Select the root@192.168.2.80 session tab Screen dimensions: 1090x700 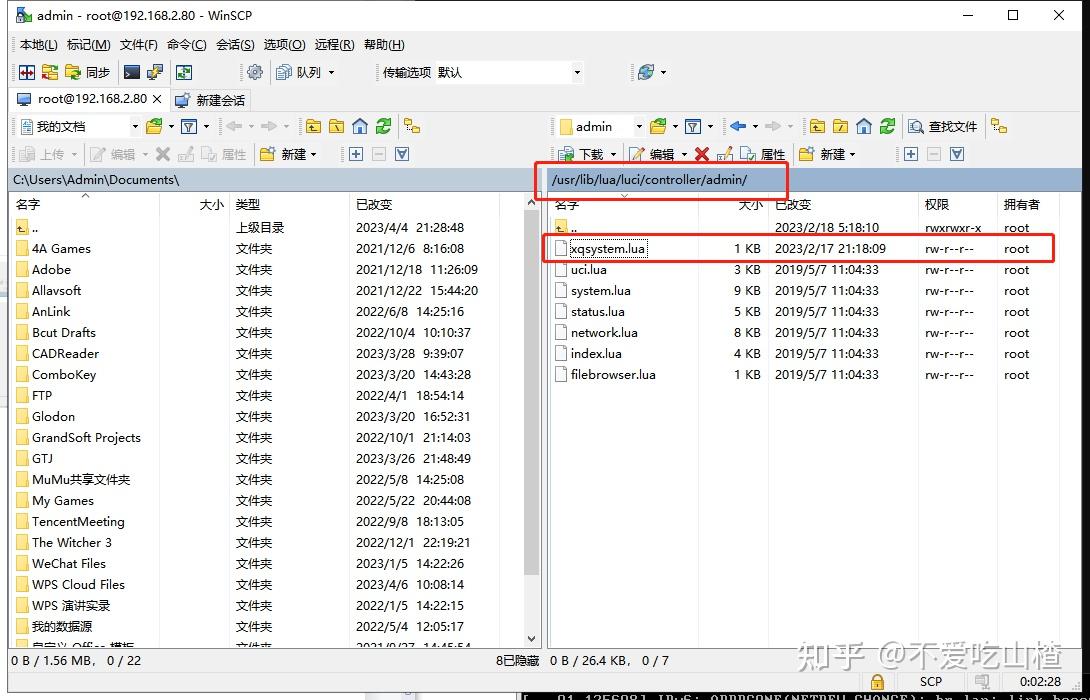(90, 99)
